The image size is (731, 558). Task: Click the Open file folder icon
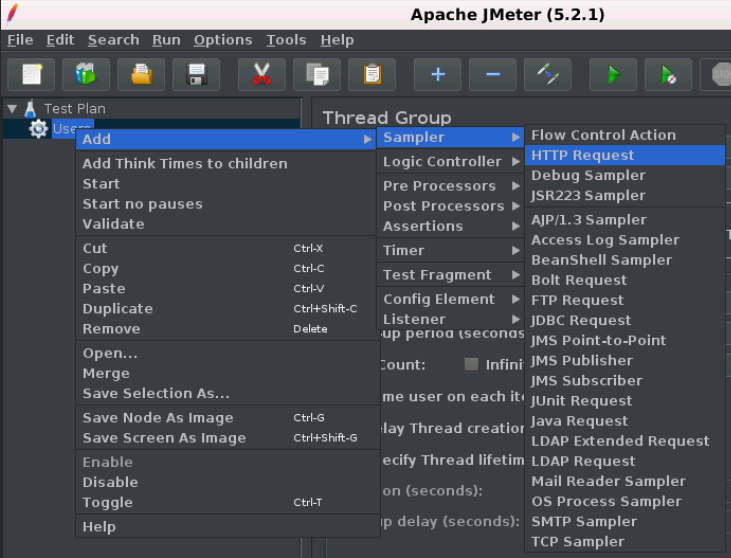tap(141, 74)
